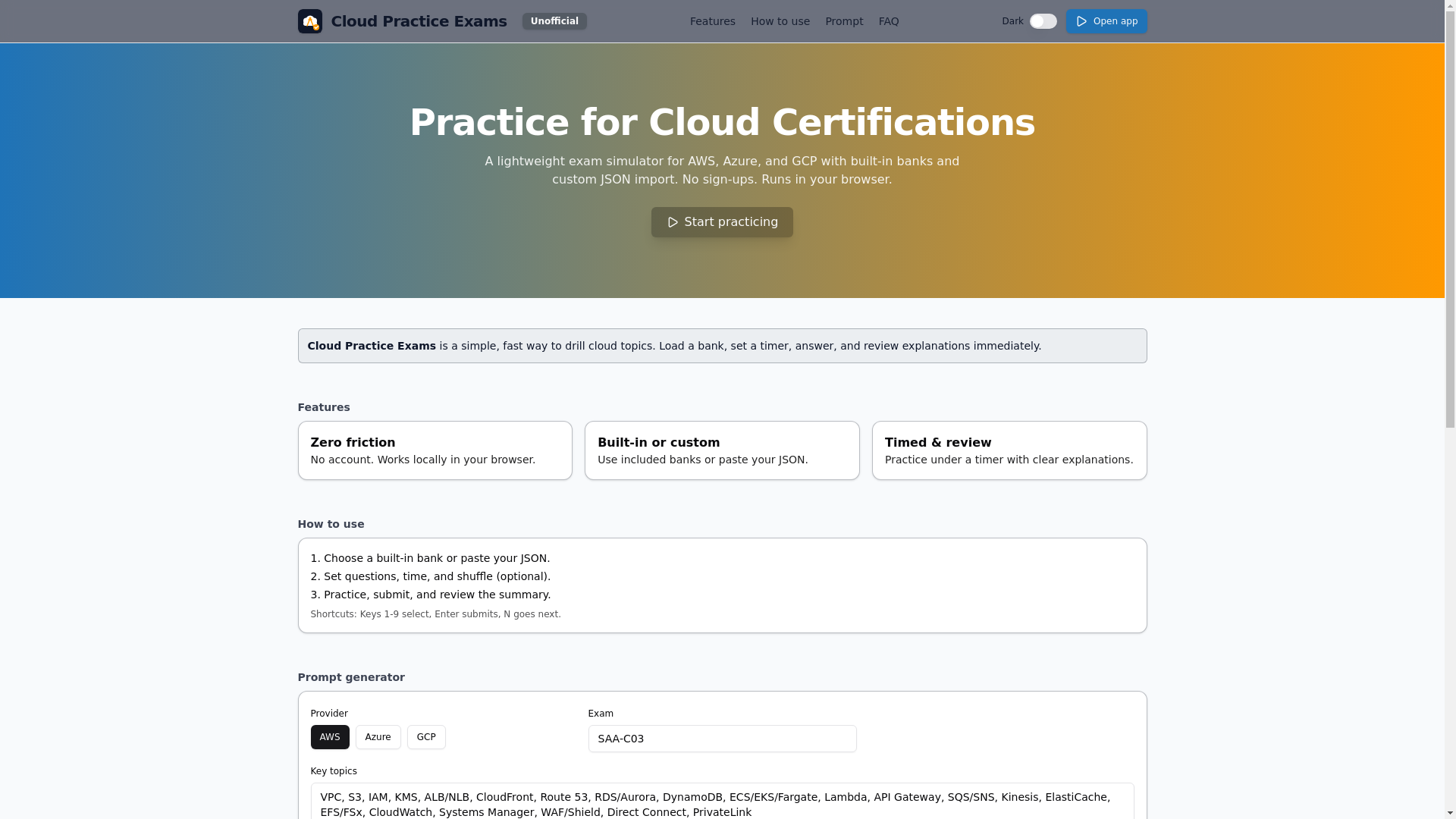The width and height of the screenshot is (1456, 819).
Task: Click the play icon in Open app button
Action: point(1081,21)
